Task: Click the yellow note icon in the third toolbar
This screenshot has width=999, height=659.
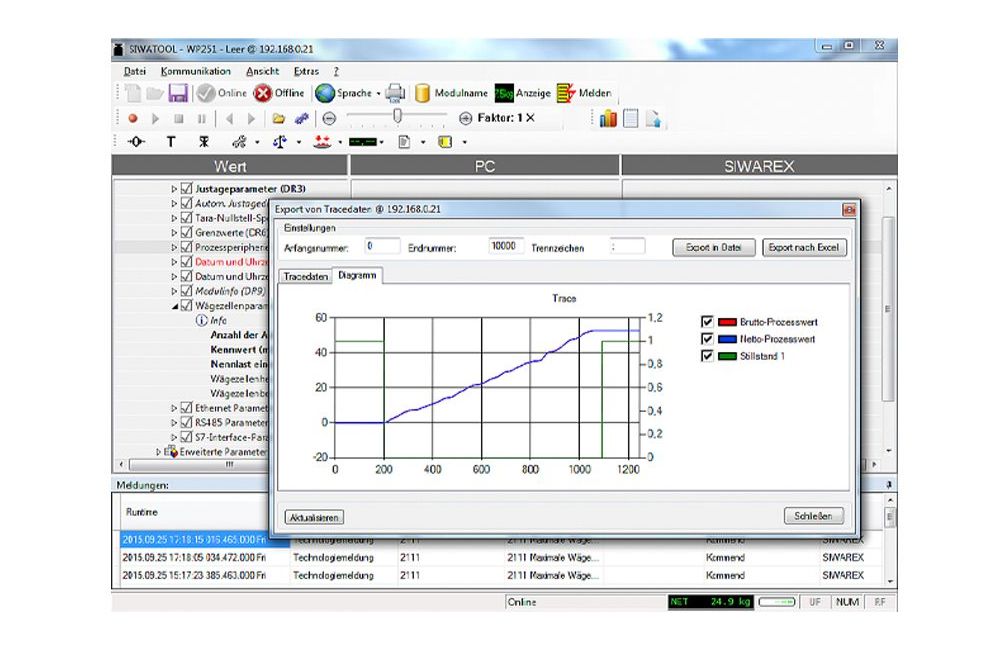Action: (445, 141)
